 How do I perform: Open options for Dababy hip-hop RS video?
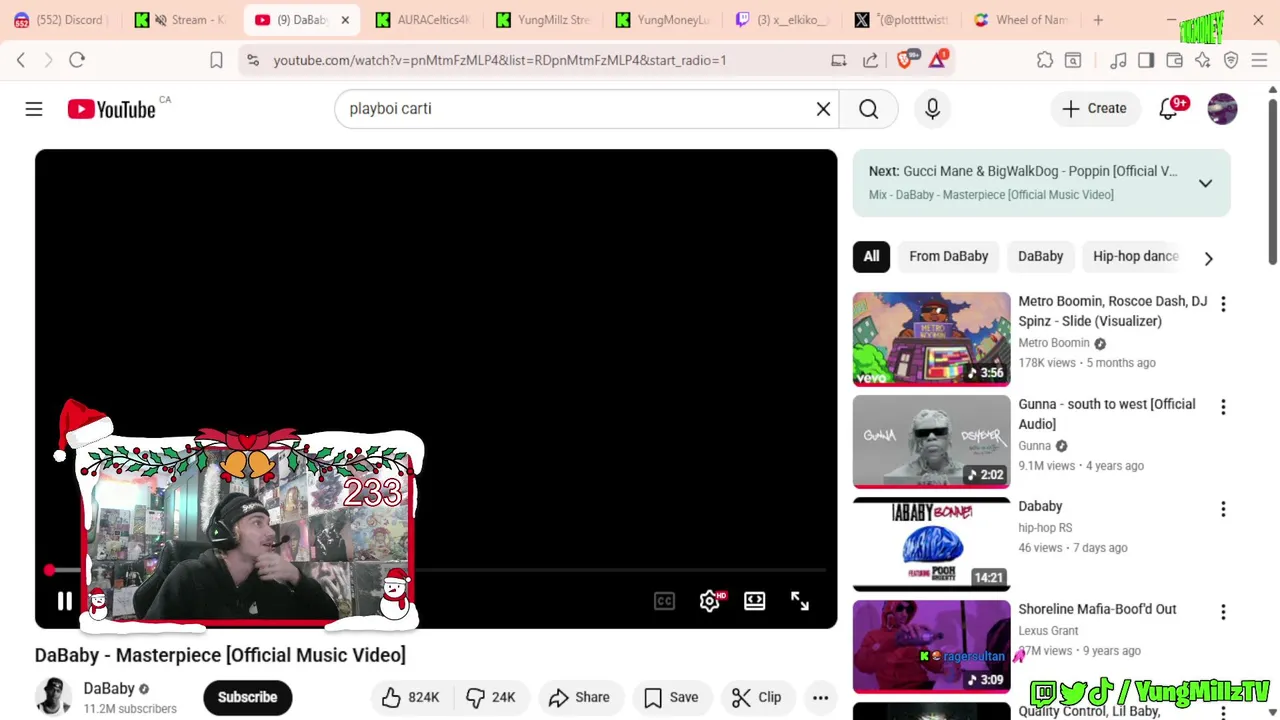1222,509
